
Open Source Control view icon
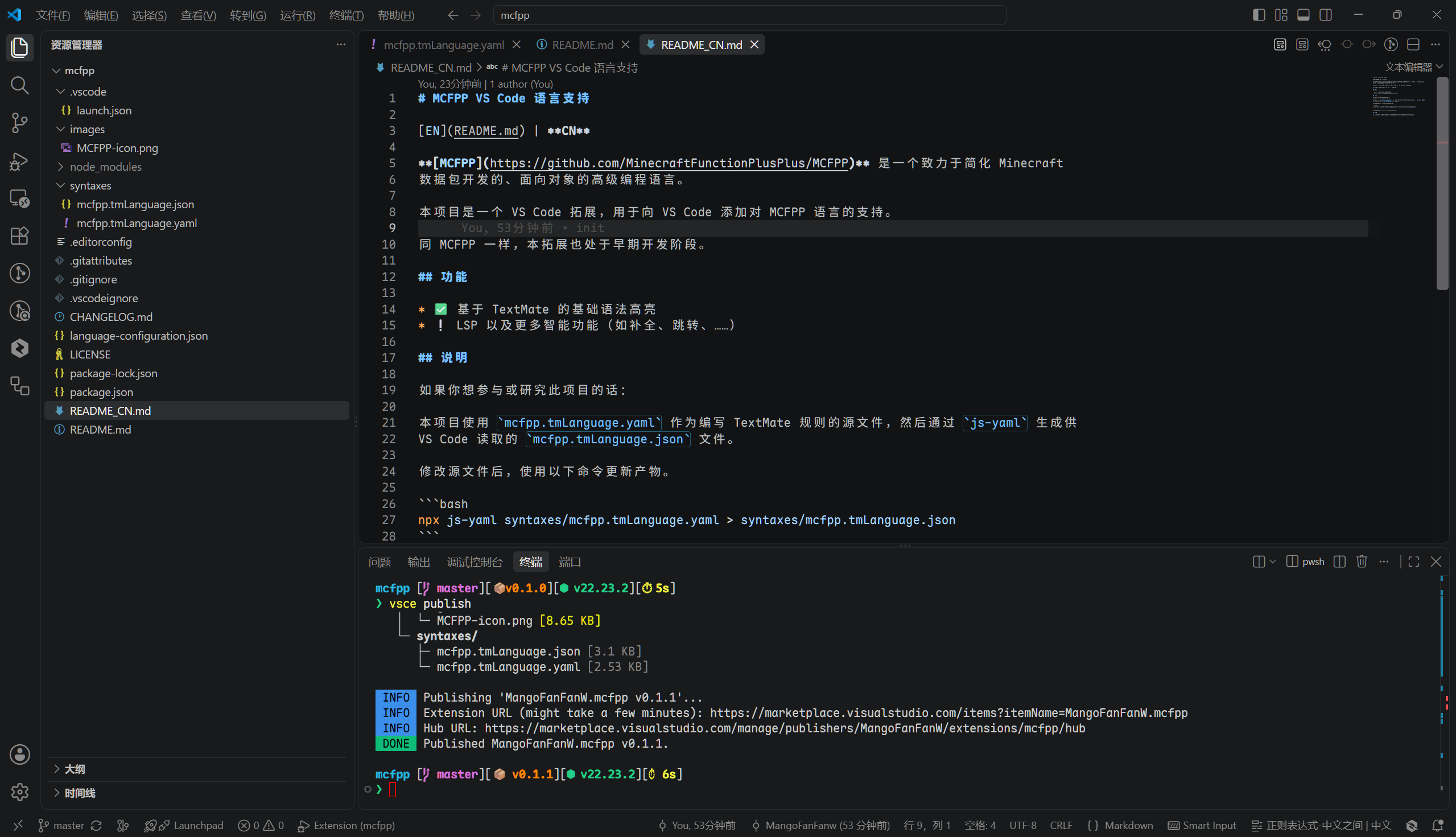[x=19, y=122]
